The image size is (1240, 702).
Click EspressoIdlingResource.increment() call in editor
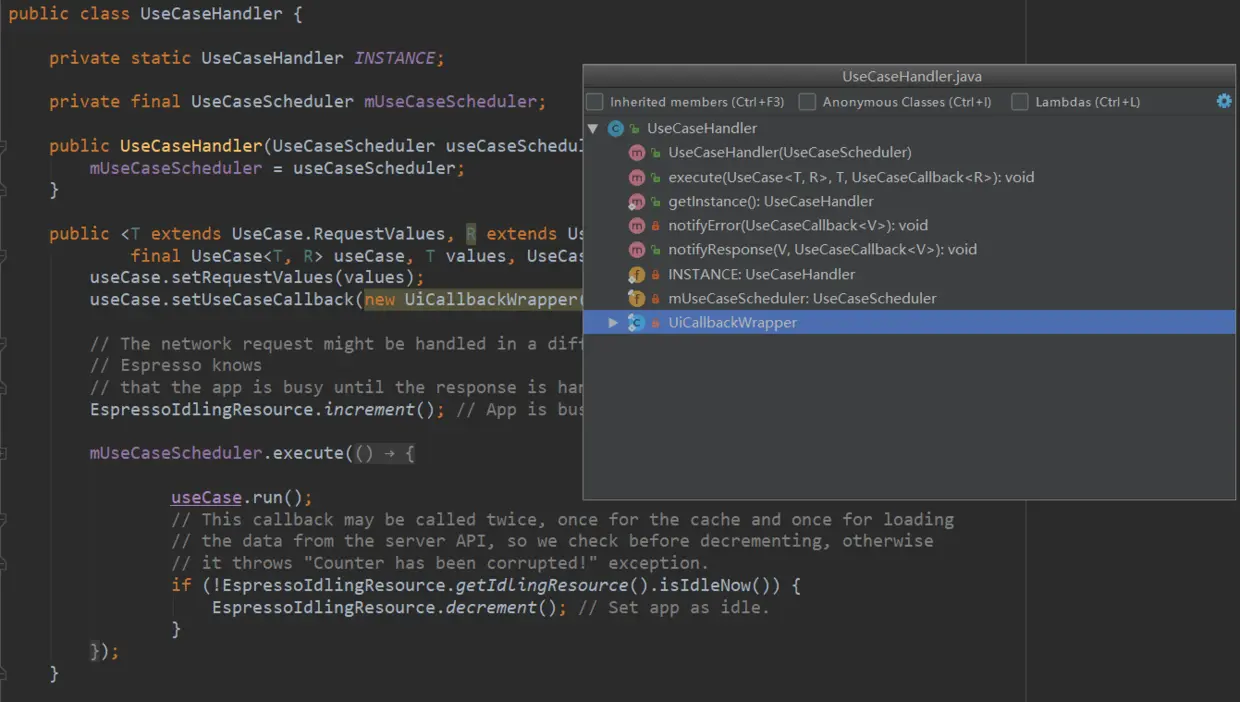pos(267,409)
